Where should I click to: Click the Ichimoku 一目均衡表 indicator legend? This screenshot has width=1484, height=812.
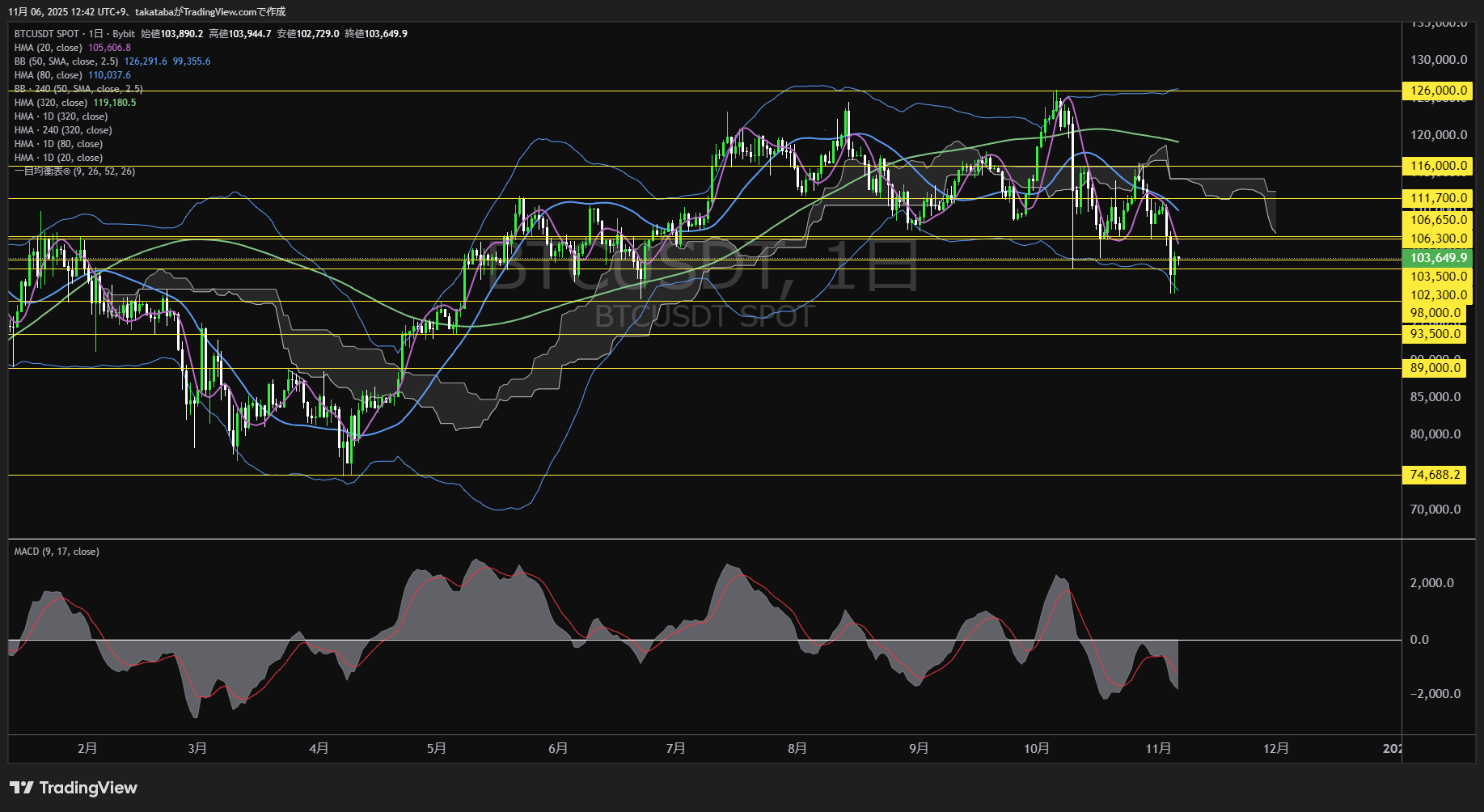coord(74,171)
